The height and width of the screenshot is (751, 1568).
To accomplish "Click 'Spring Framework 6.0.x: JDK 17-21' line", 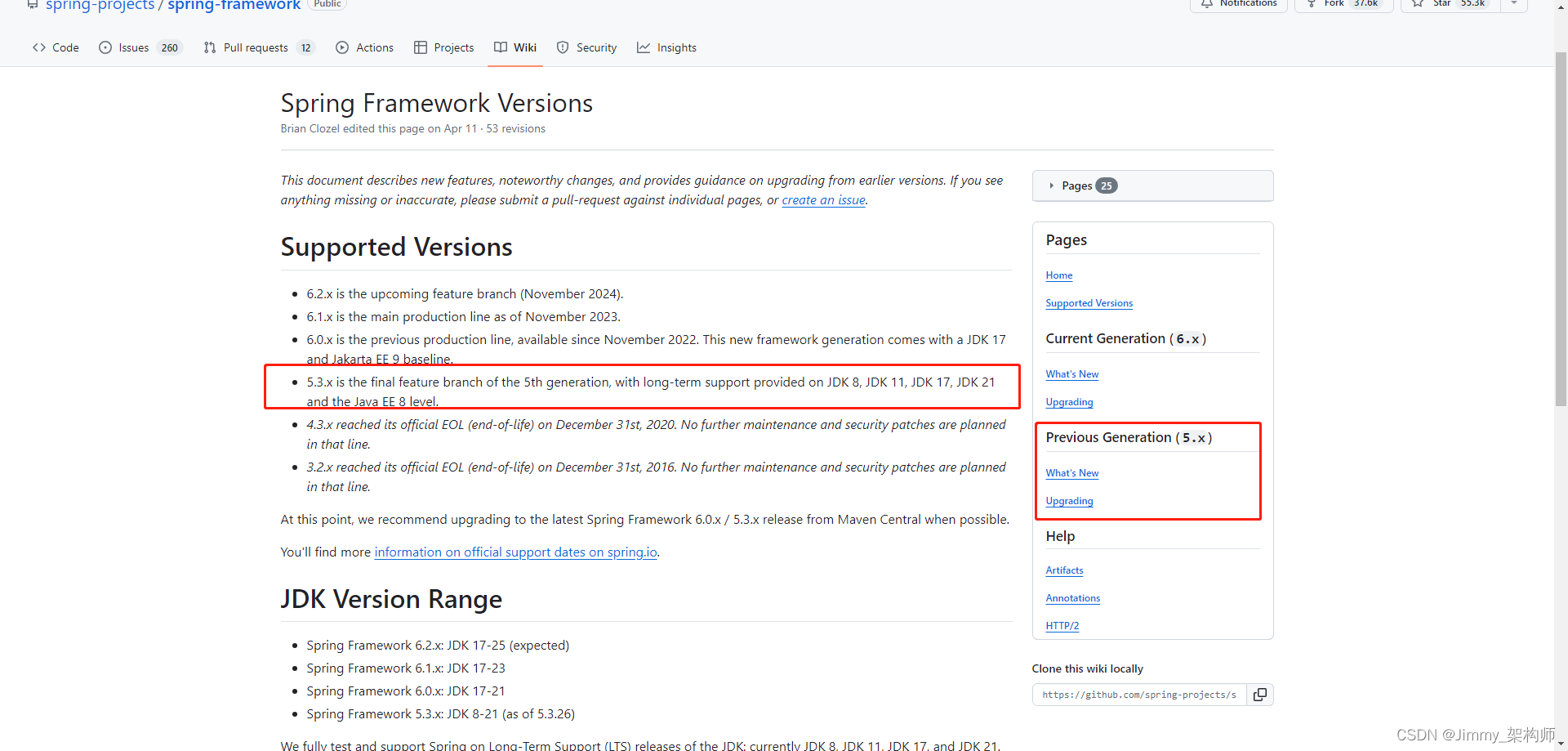I will click(x=406, y=691).
